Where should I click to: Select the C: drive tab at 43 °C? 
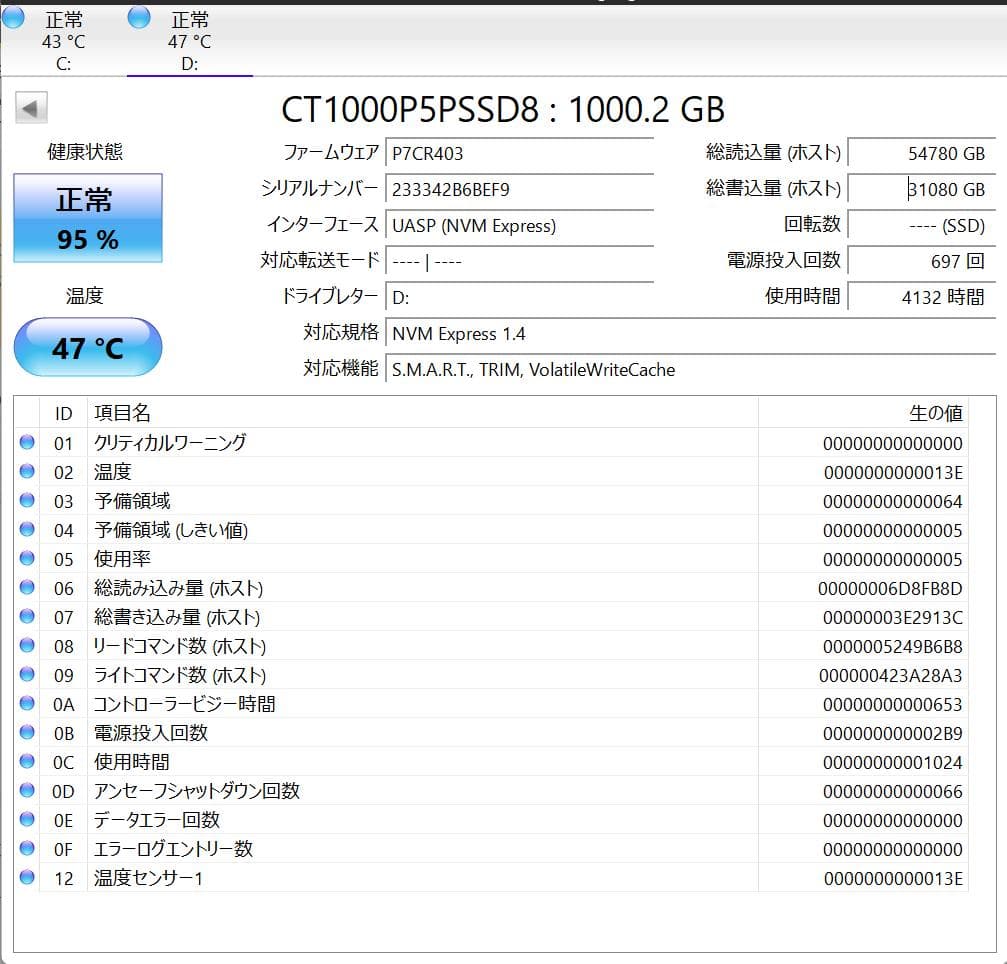pos(64,40)
